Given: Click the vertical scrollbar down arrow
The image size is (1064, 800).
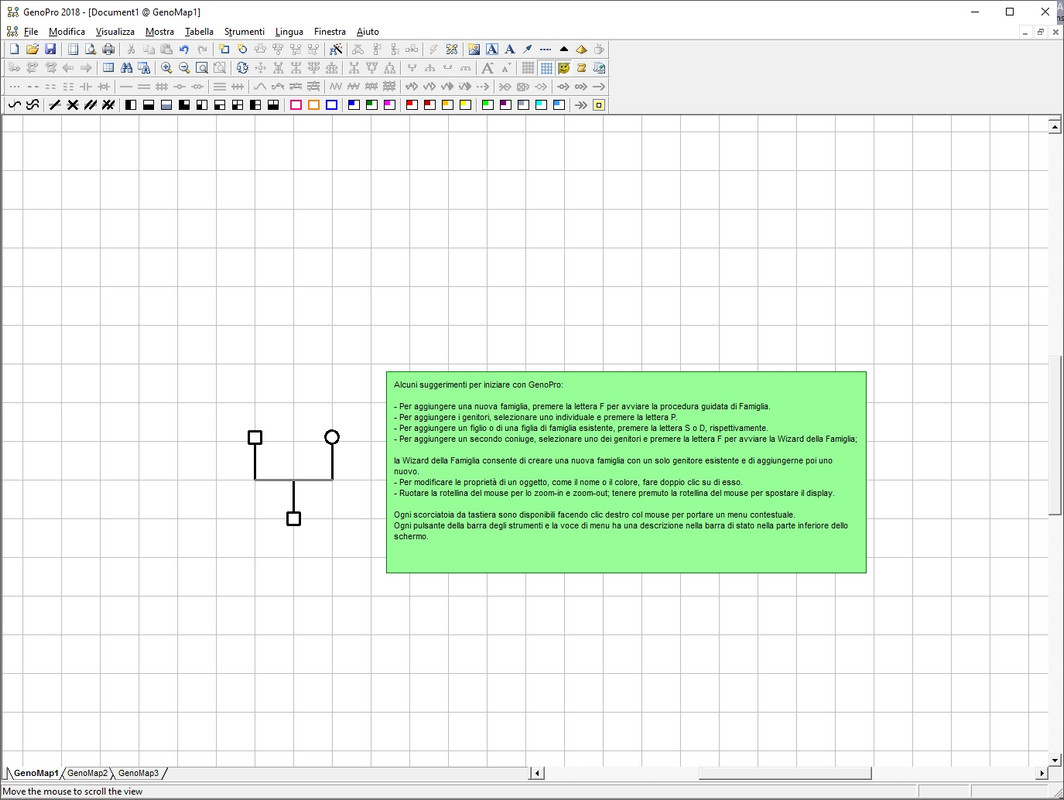Looking at the screenshot, I should click(x=1054, y=760).
